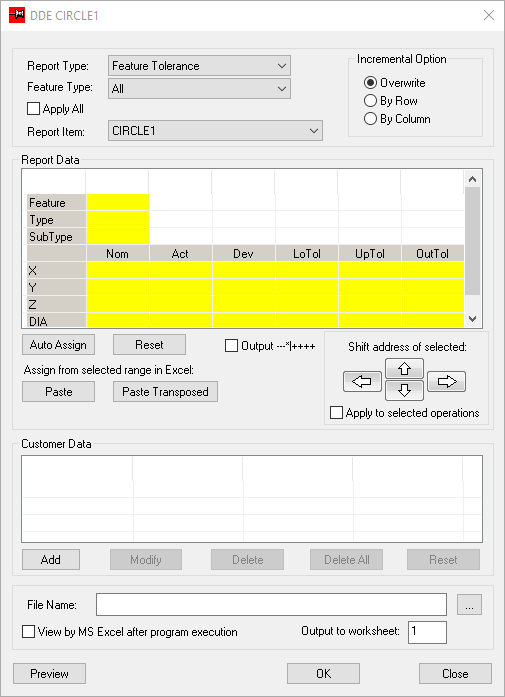Image resolution: width=505 pixels, height=697 pixels.
Task: Click the shift address down arrow
Action: 404,390
